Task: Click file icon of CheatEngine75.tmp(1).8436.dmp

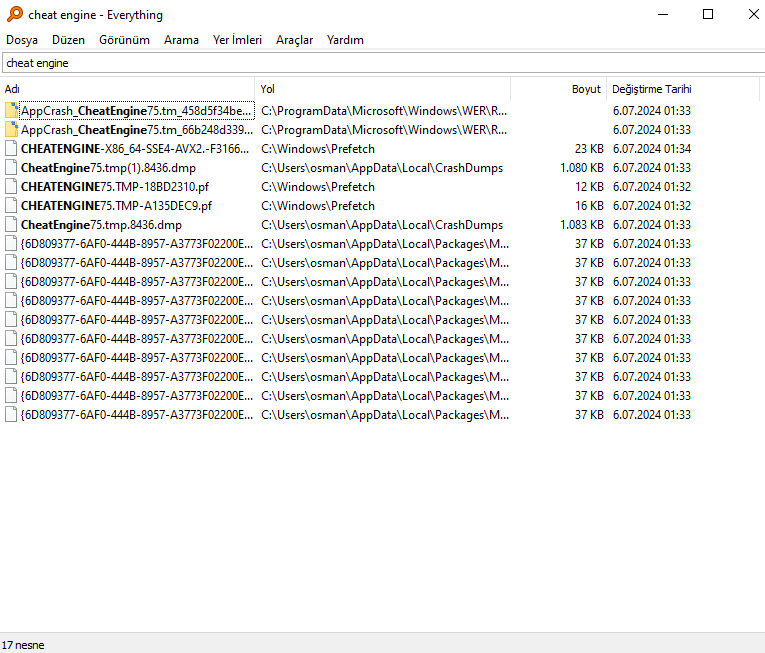Action: 11,168
